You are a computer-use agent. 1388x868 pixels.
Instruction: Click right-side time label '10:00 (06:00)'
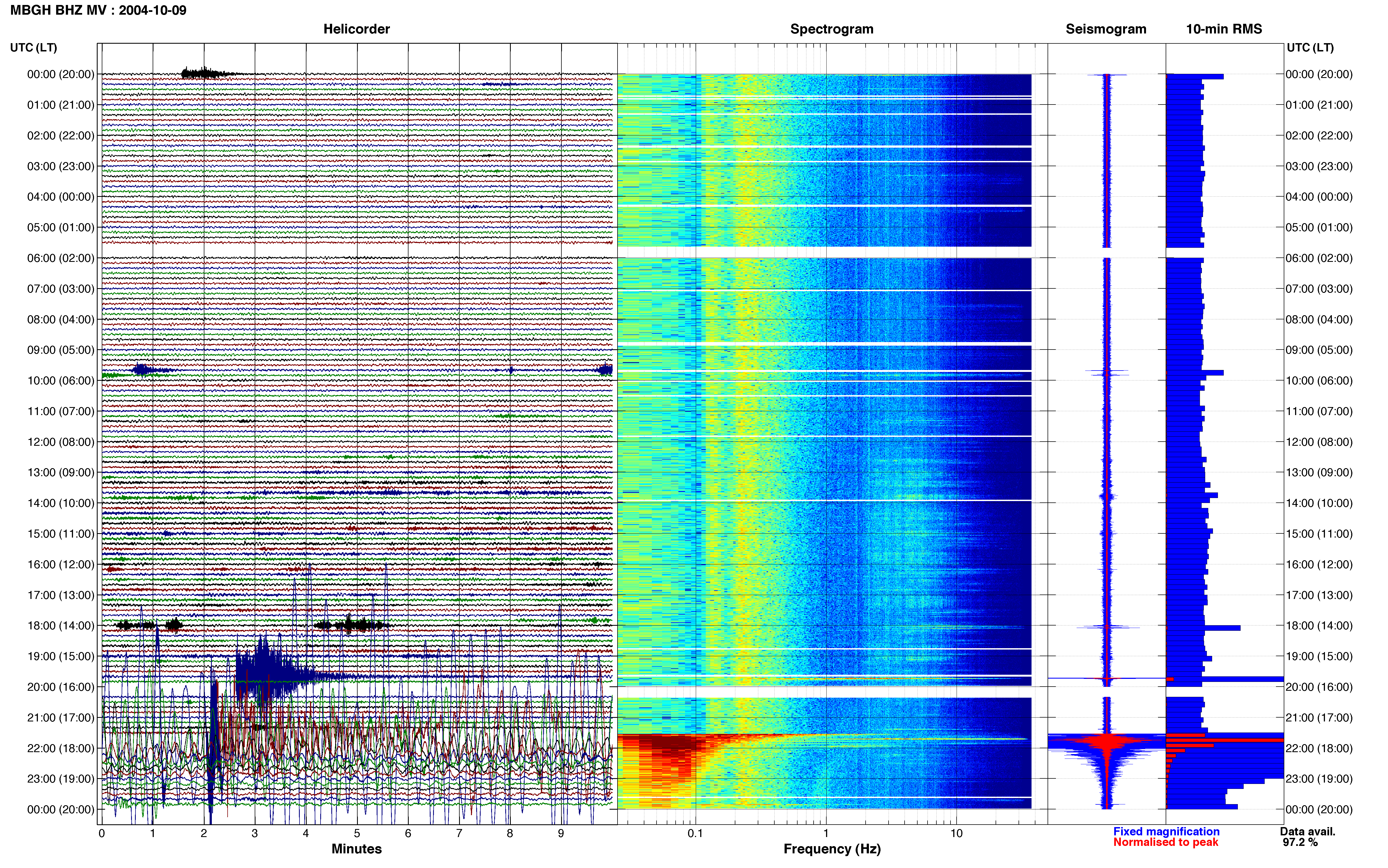(1319, 380)
